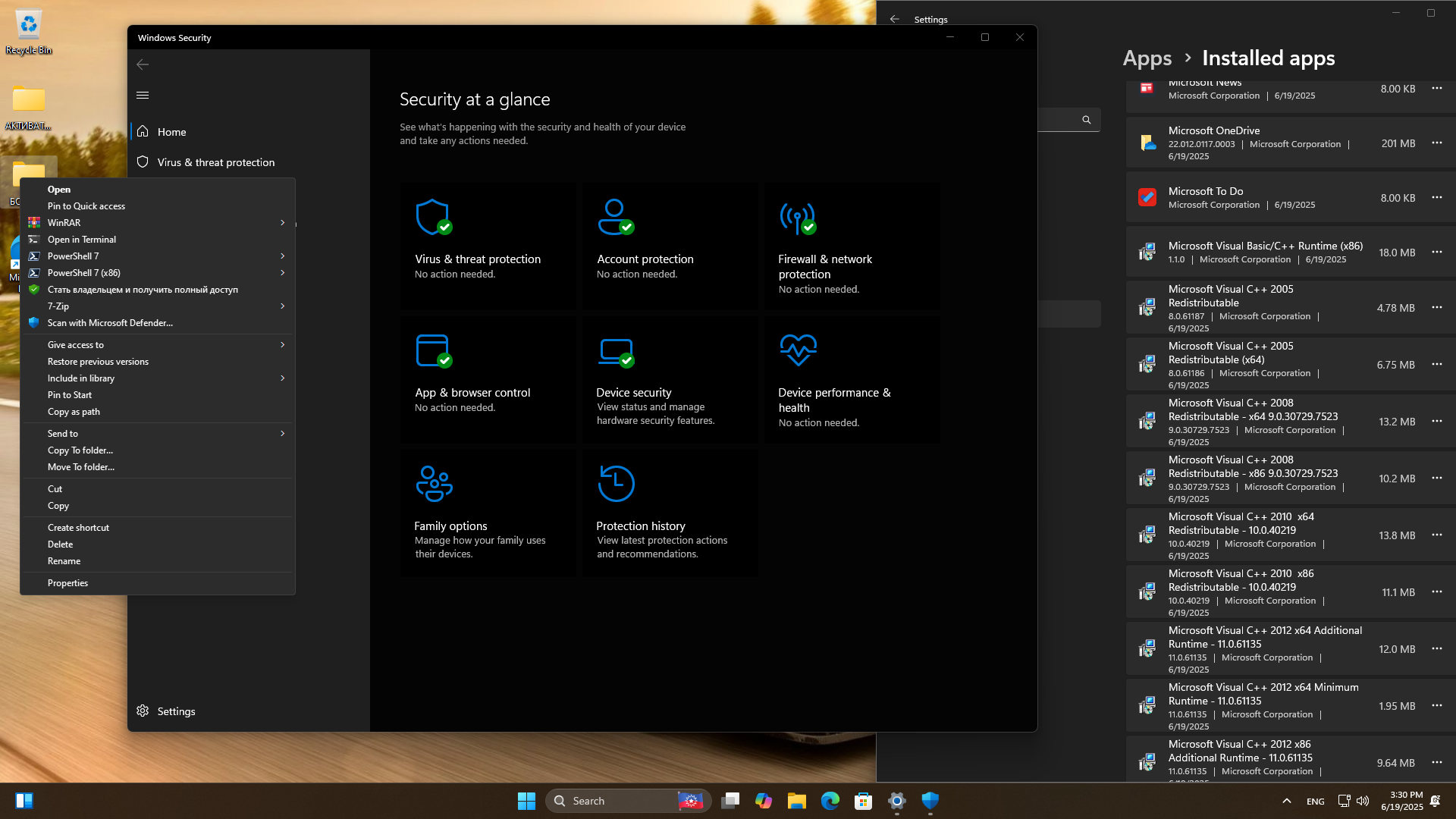
Task: Click the Apps breadcrumb in Settings
Action: tap(1147, 58)
